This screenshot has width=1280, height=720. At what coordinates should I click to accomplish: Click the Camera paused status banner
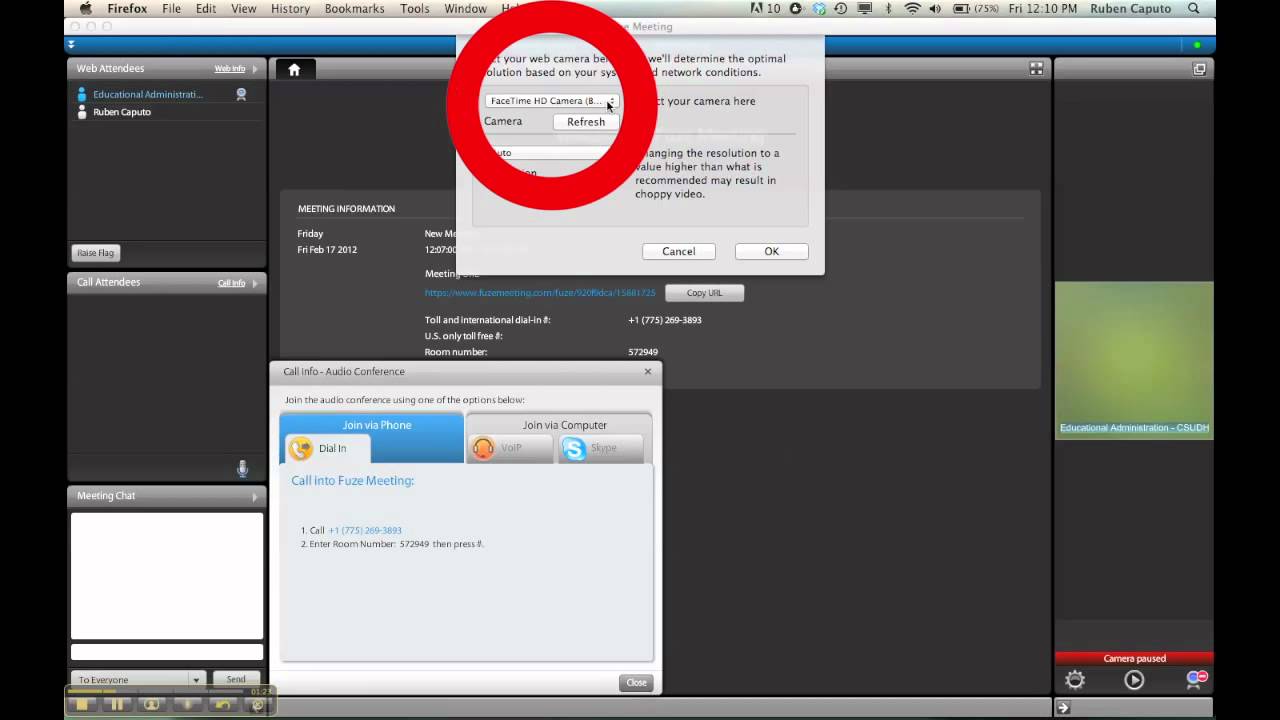pyautogui.click(x=1134, y=658)
